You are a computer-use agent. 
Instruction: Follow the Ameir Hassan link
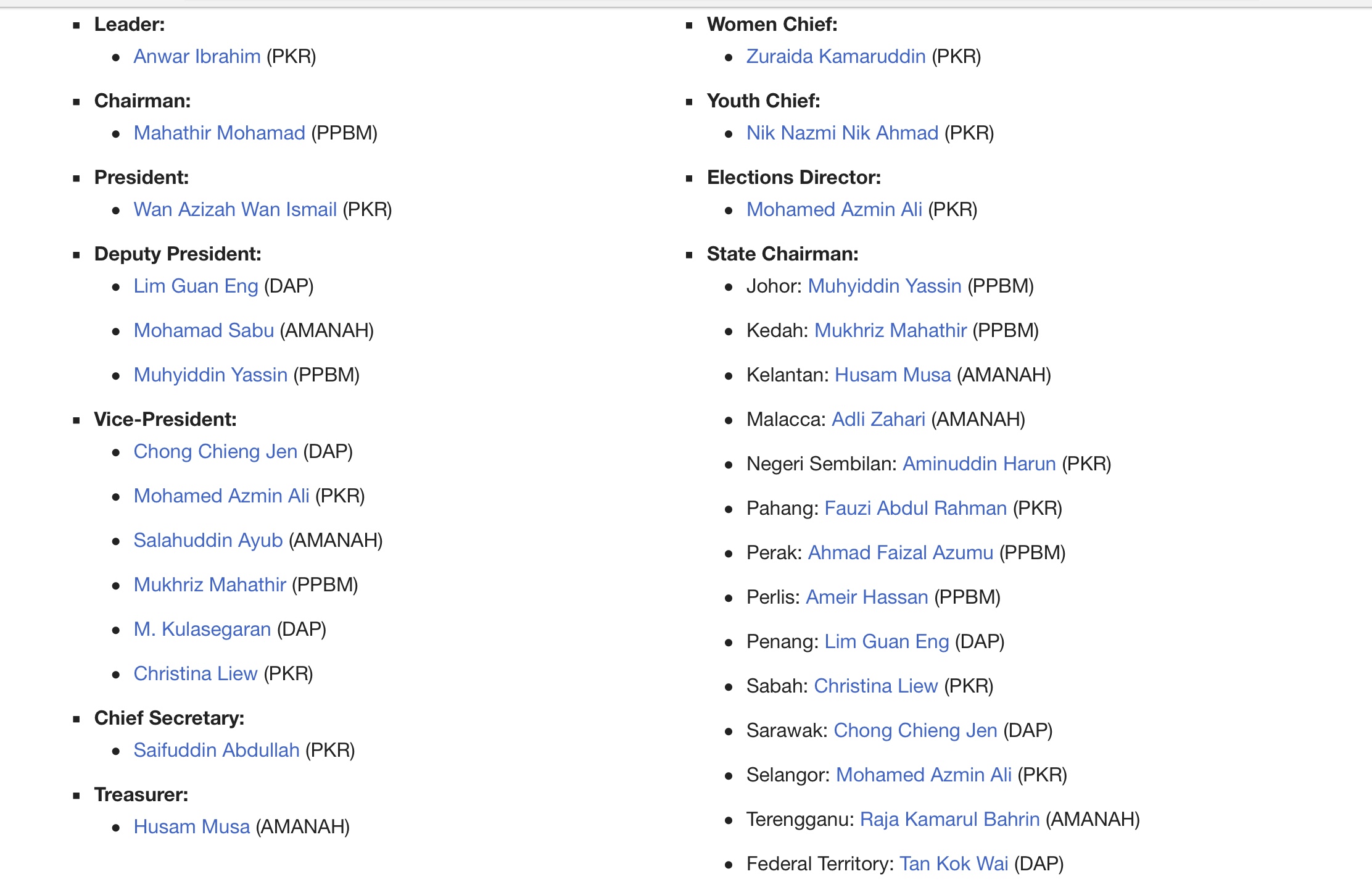(x=867, y=597)
